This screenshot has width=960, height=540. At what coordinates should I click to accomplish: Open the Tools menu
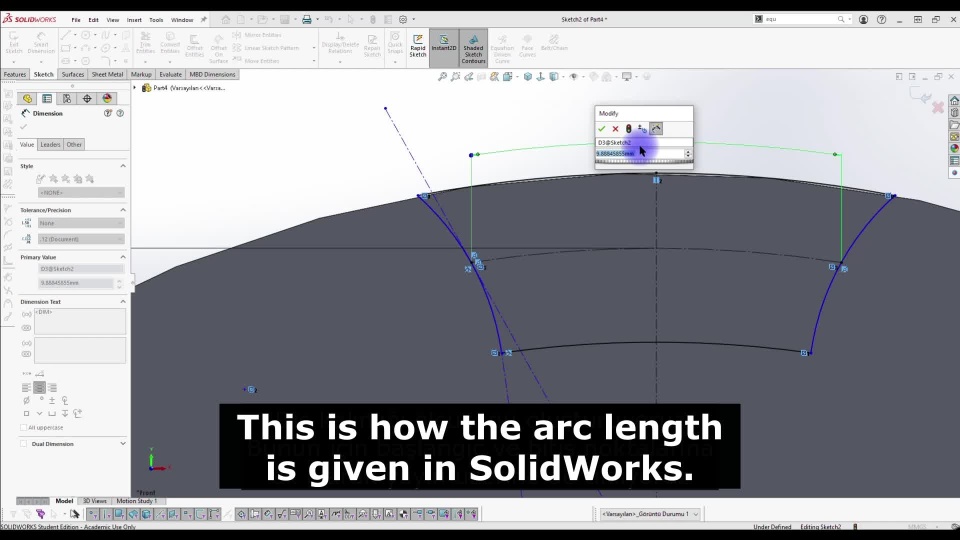click(156, 20)
